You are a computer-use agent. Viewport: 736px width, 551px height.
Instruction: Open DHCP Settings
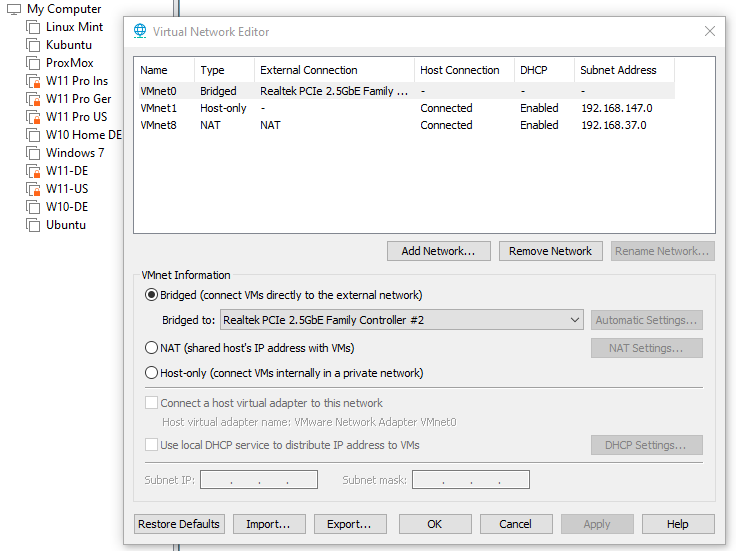point(646,445)
